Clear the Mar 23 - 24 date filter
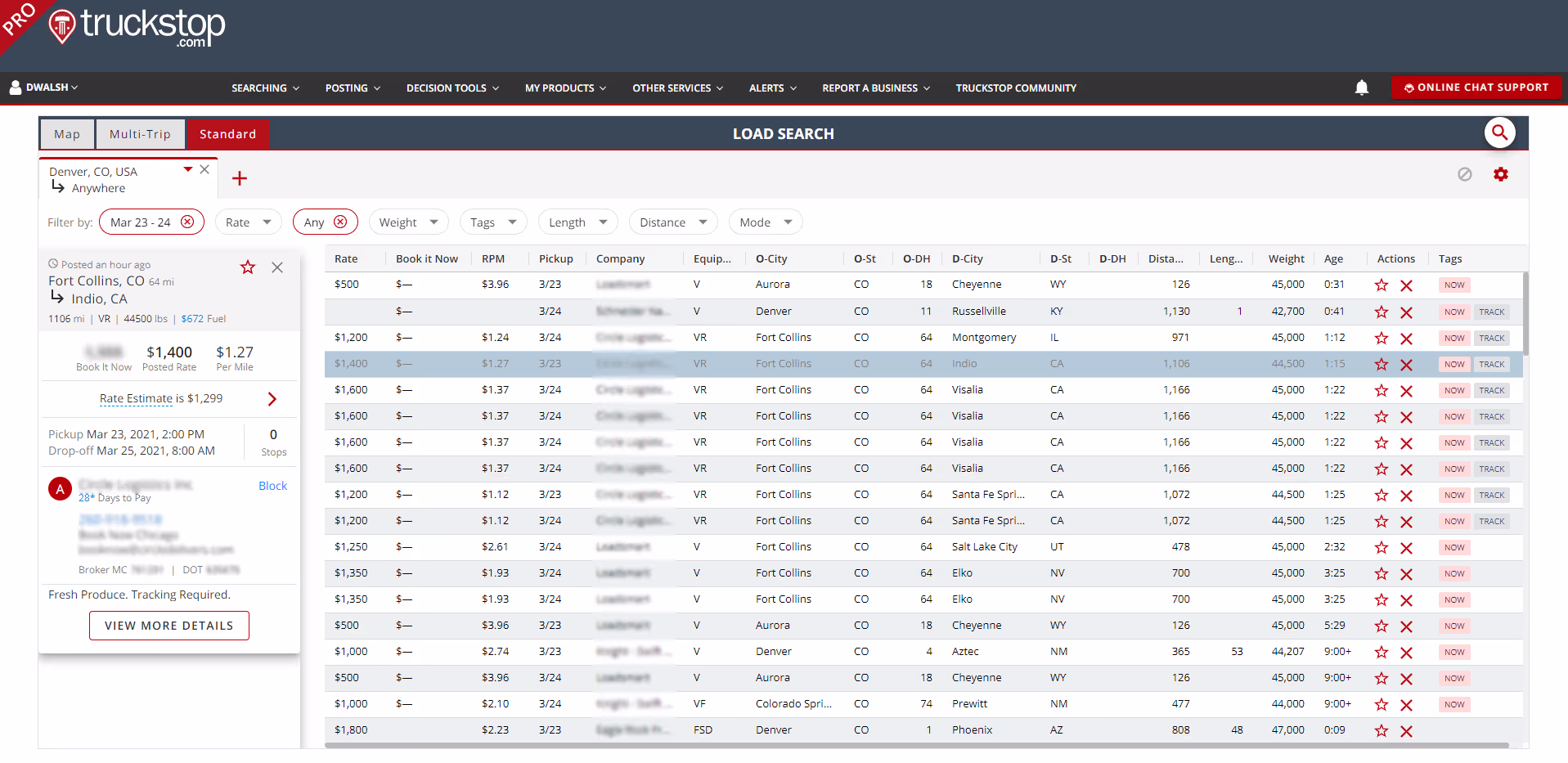 187,222
